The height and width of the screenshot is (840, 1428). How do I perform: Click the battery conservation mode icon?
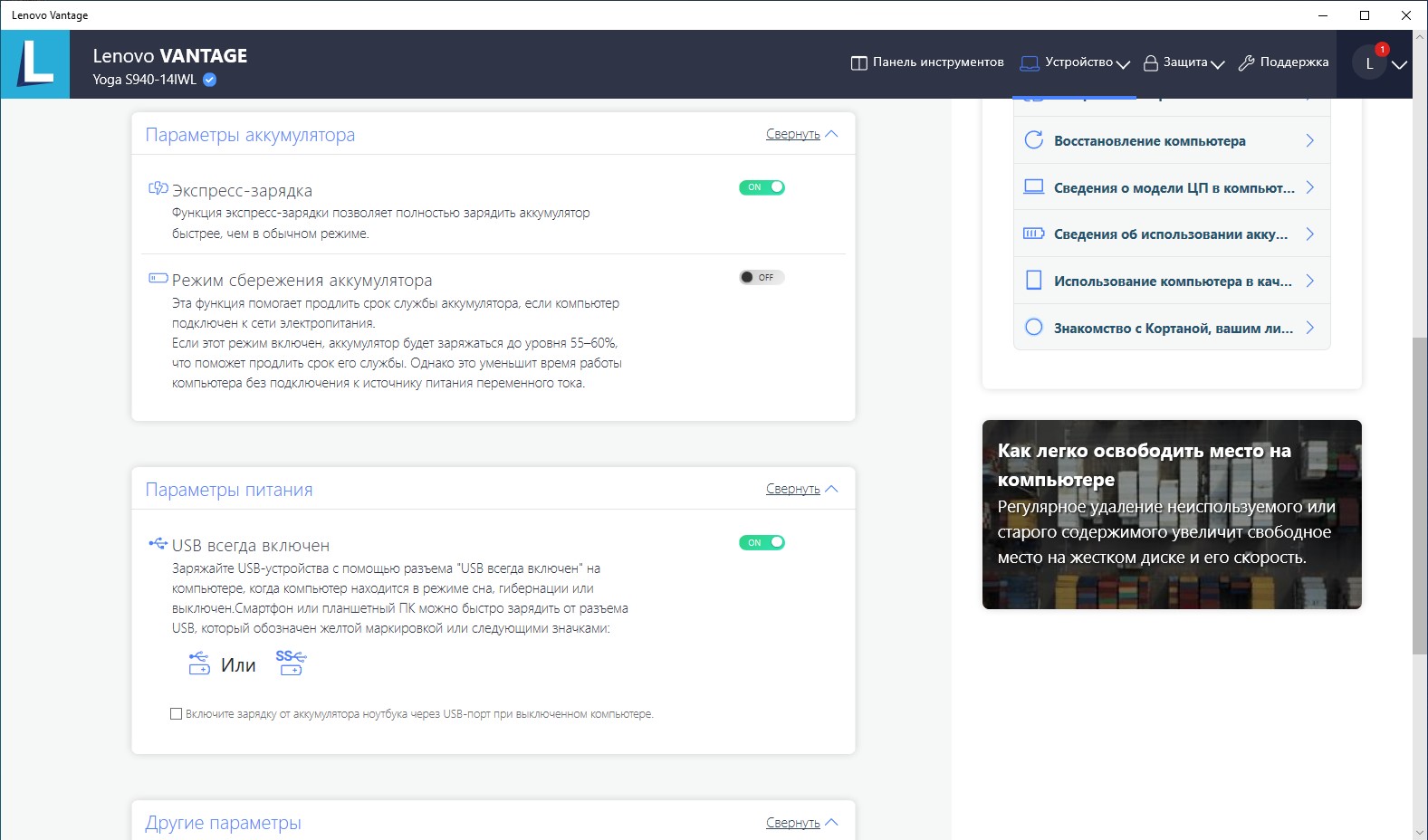tap(158, 278)
